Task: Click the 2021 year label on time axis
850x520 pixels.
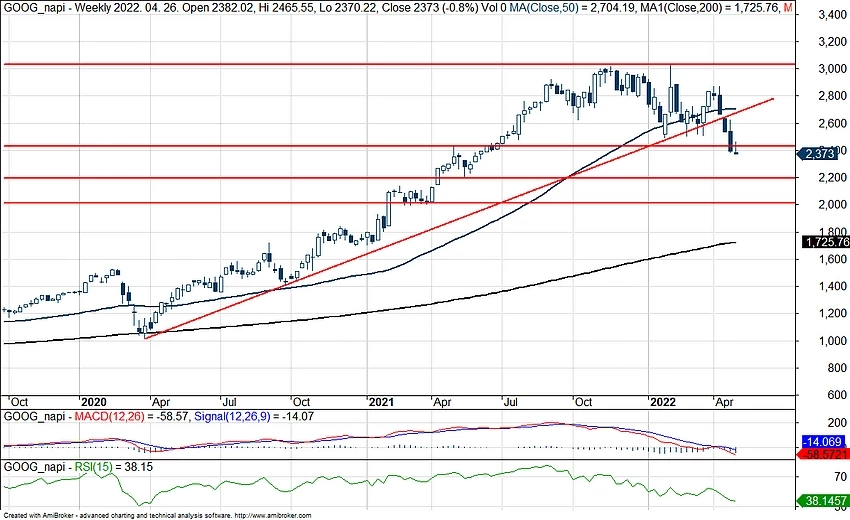Action: (x=381, y=402)
